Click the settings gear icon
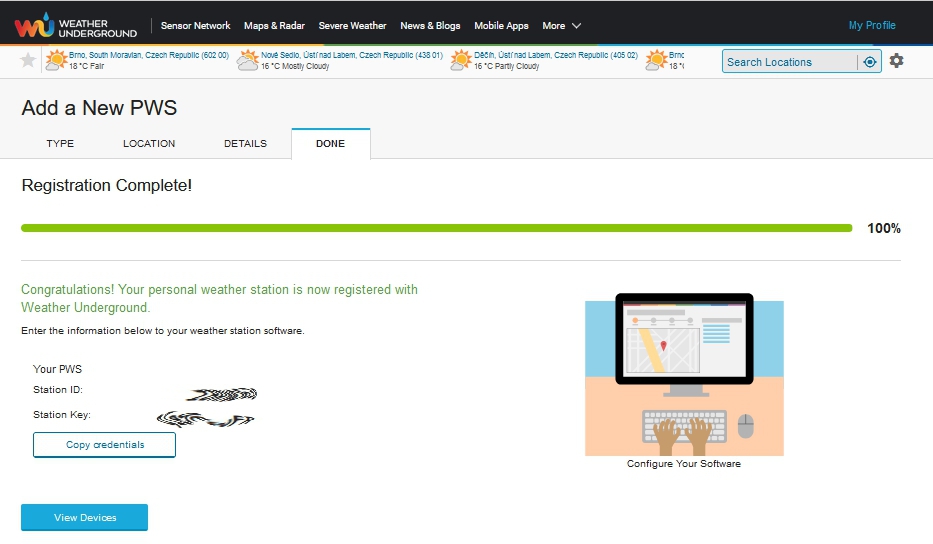 click(x=896, y=61)
